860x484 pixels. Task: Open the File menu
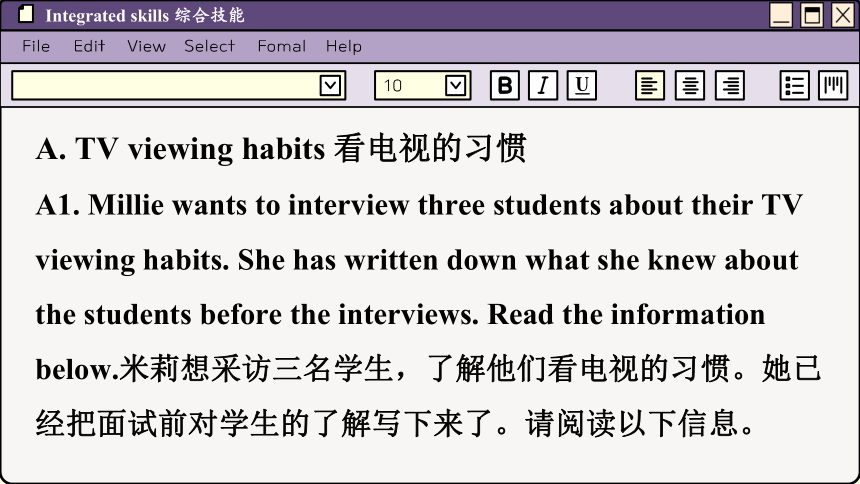pyautogui.click(x=36, y=46)
